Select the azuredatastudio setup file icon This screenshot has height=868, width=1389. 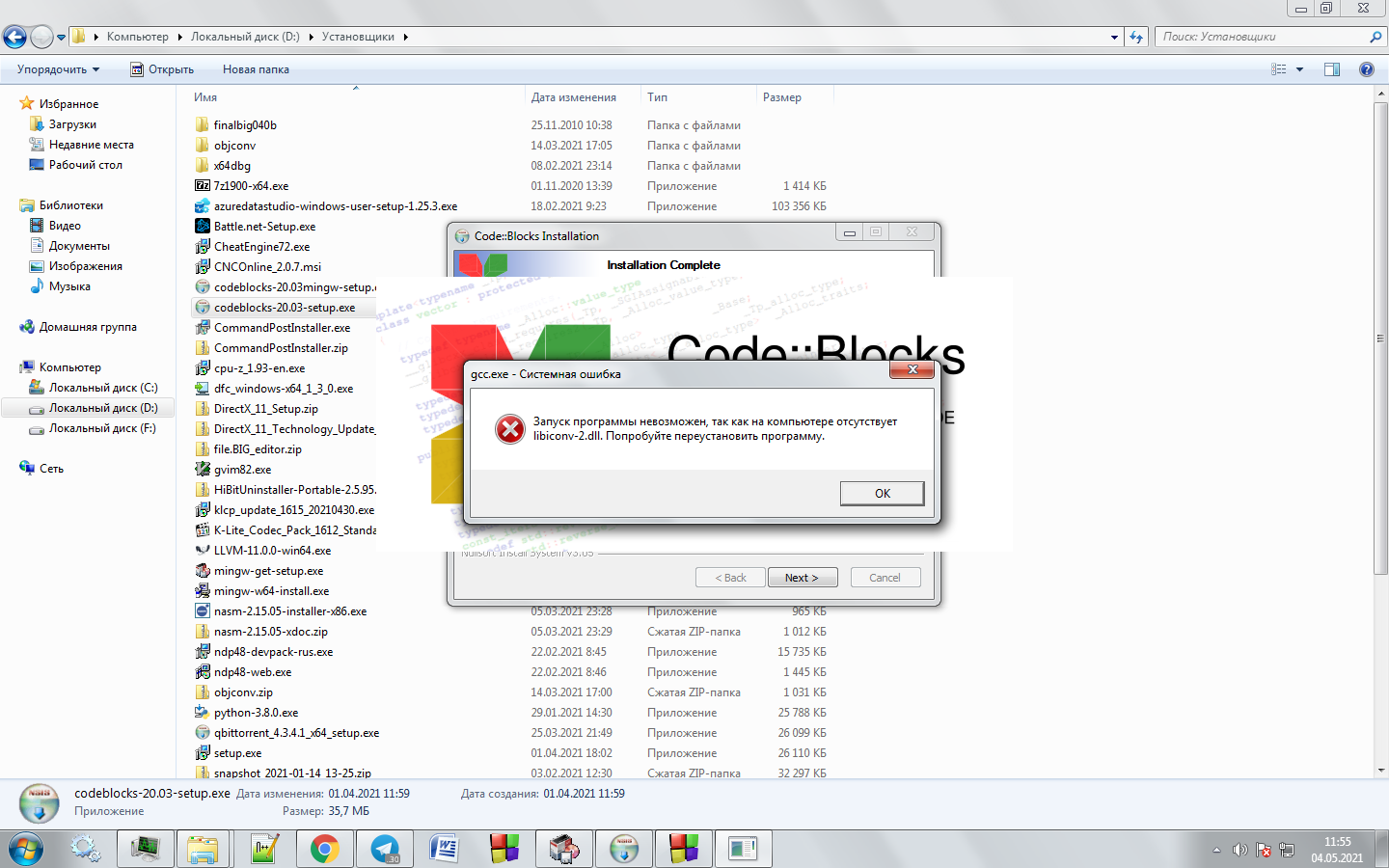[x=203, y=206]
